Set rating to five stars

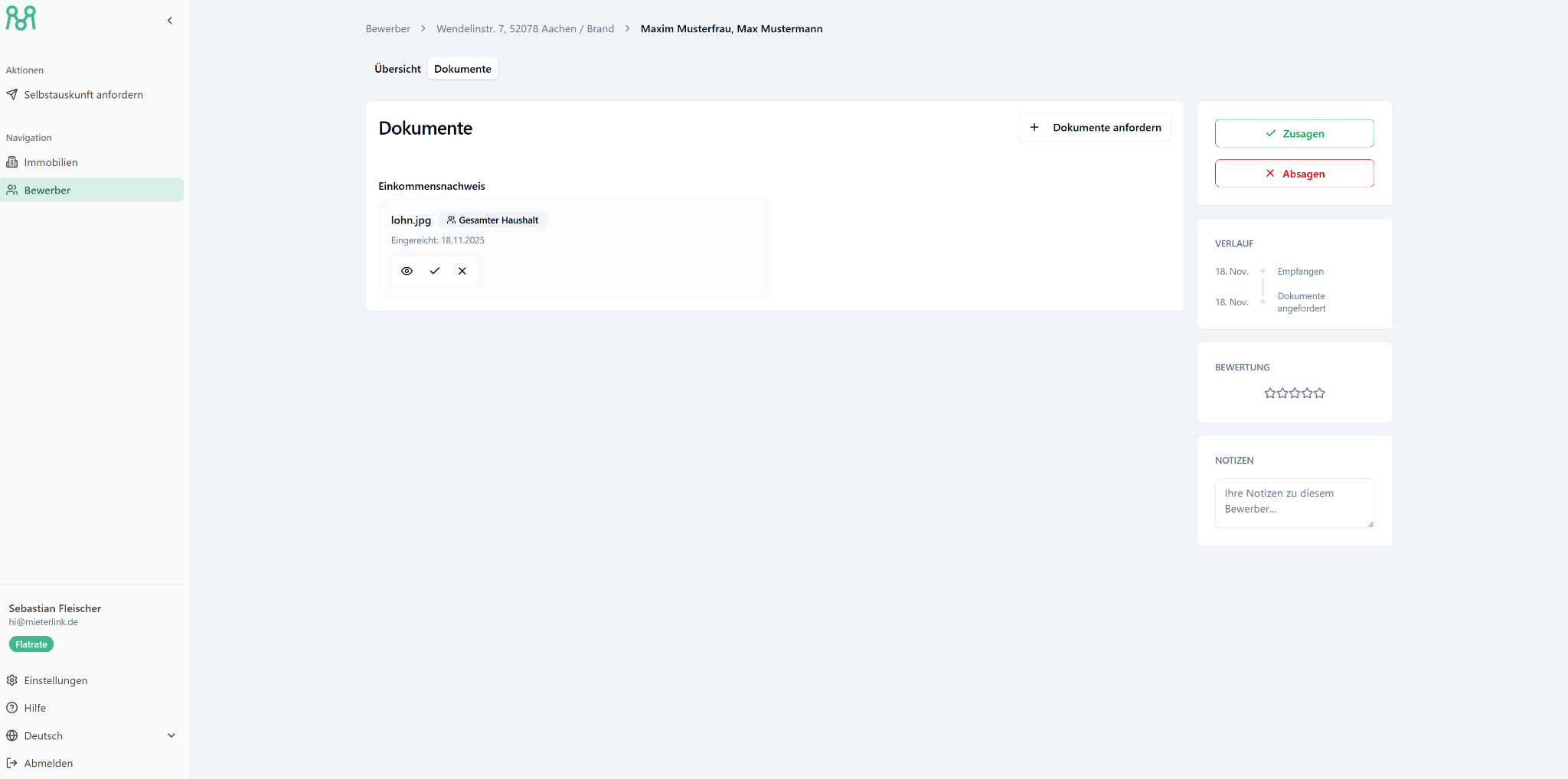click(x=1319, y=393)
